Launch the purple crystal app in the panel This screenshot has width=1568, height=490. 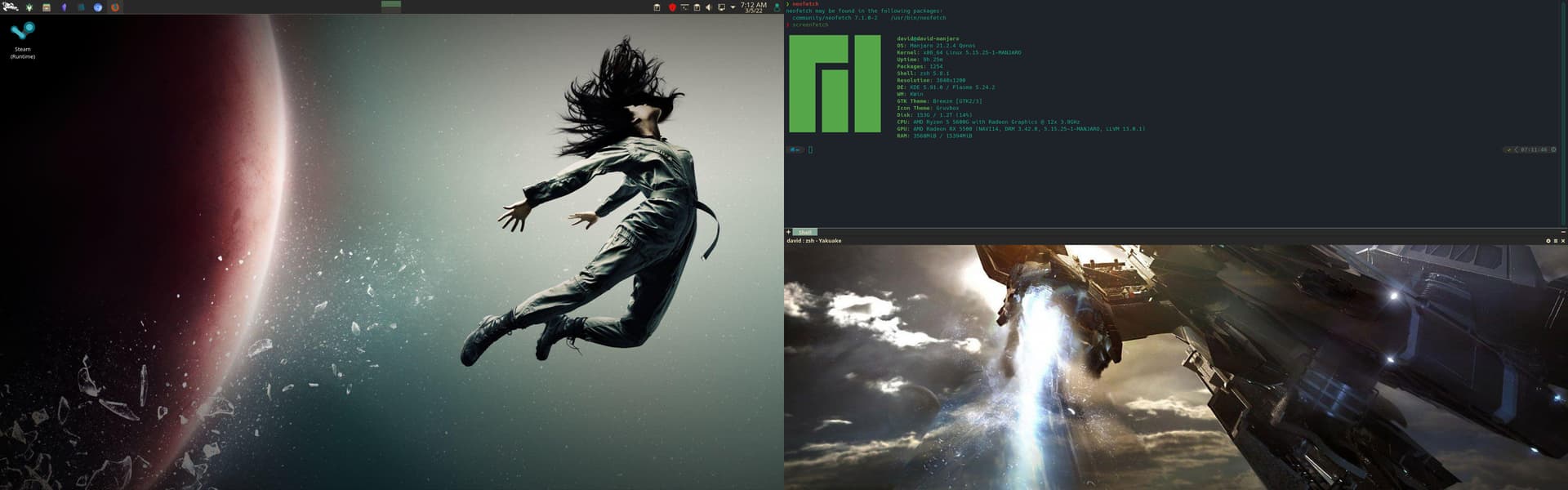64,7
